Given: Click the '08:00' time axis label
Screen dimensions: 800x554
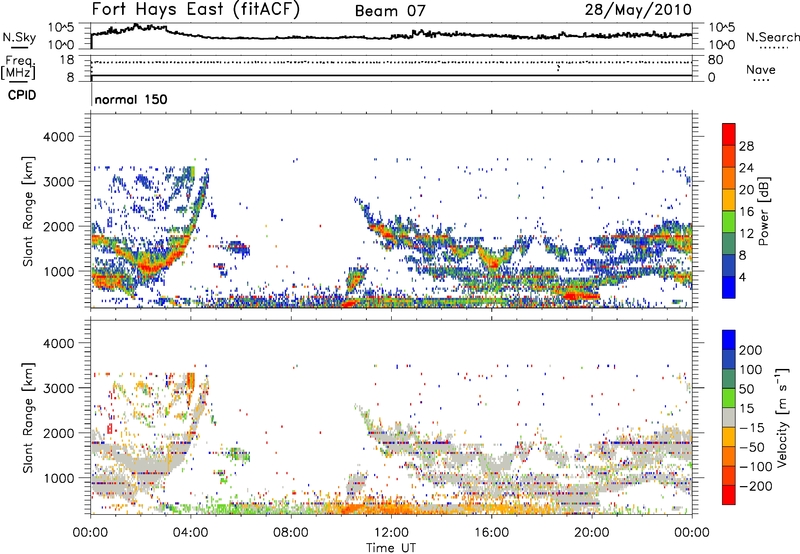Looking at the screenshot, I should coord(291,533).
